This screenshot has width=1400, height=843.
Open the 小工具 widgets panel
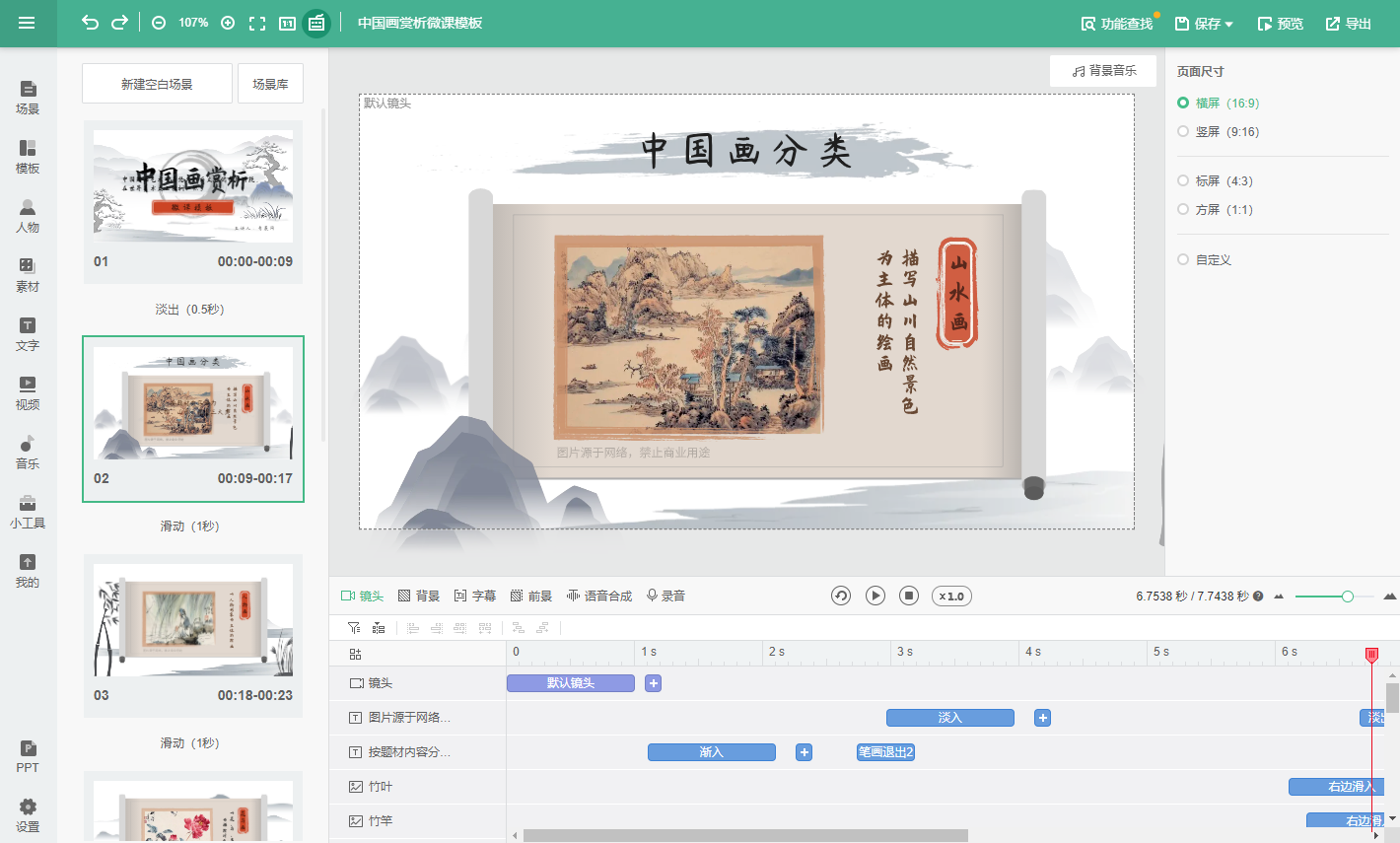28,512
